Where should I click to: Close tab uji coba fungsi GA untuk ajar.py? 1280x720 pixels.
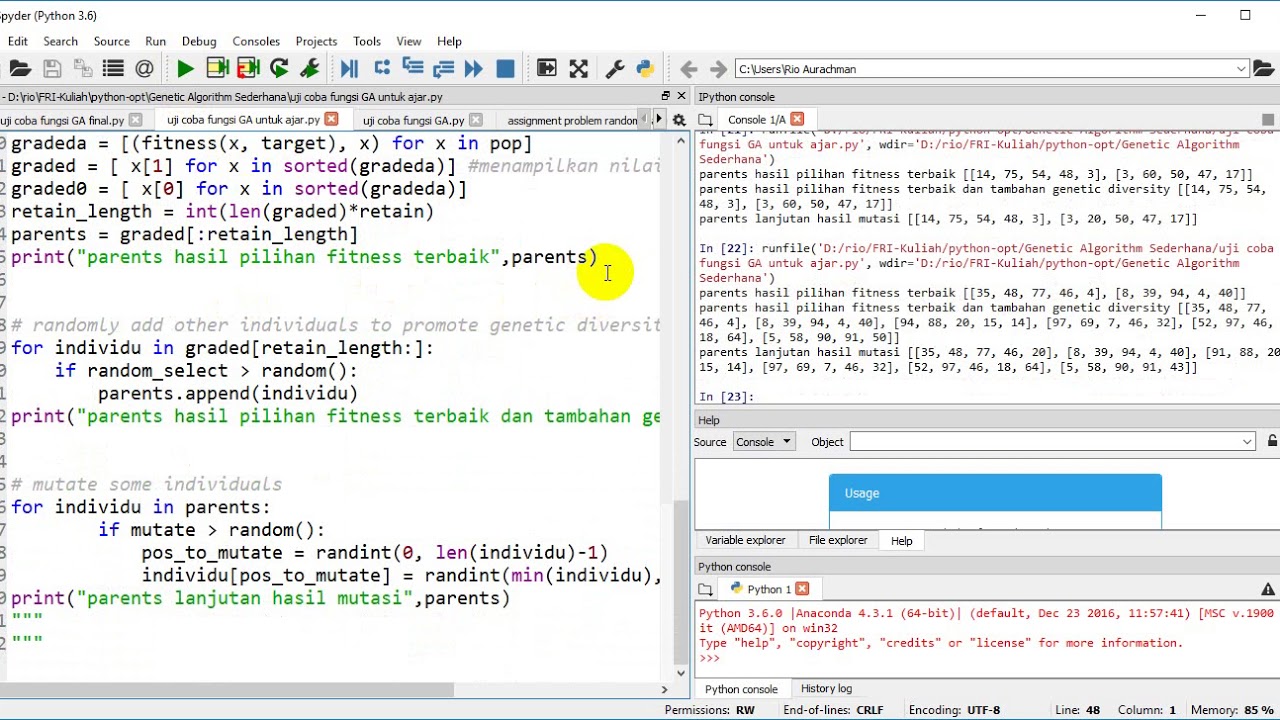point(331,119)
